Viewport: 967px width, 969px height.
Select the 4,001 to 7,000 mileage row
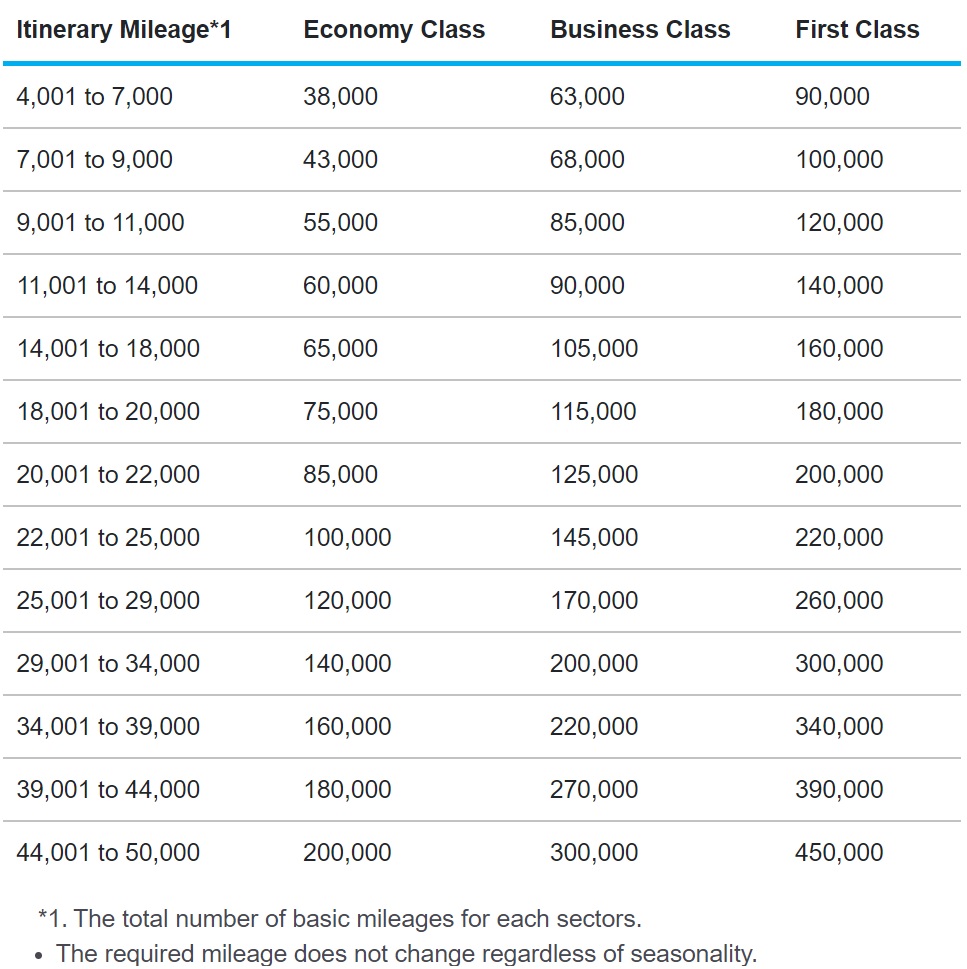tap(482, 97)
